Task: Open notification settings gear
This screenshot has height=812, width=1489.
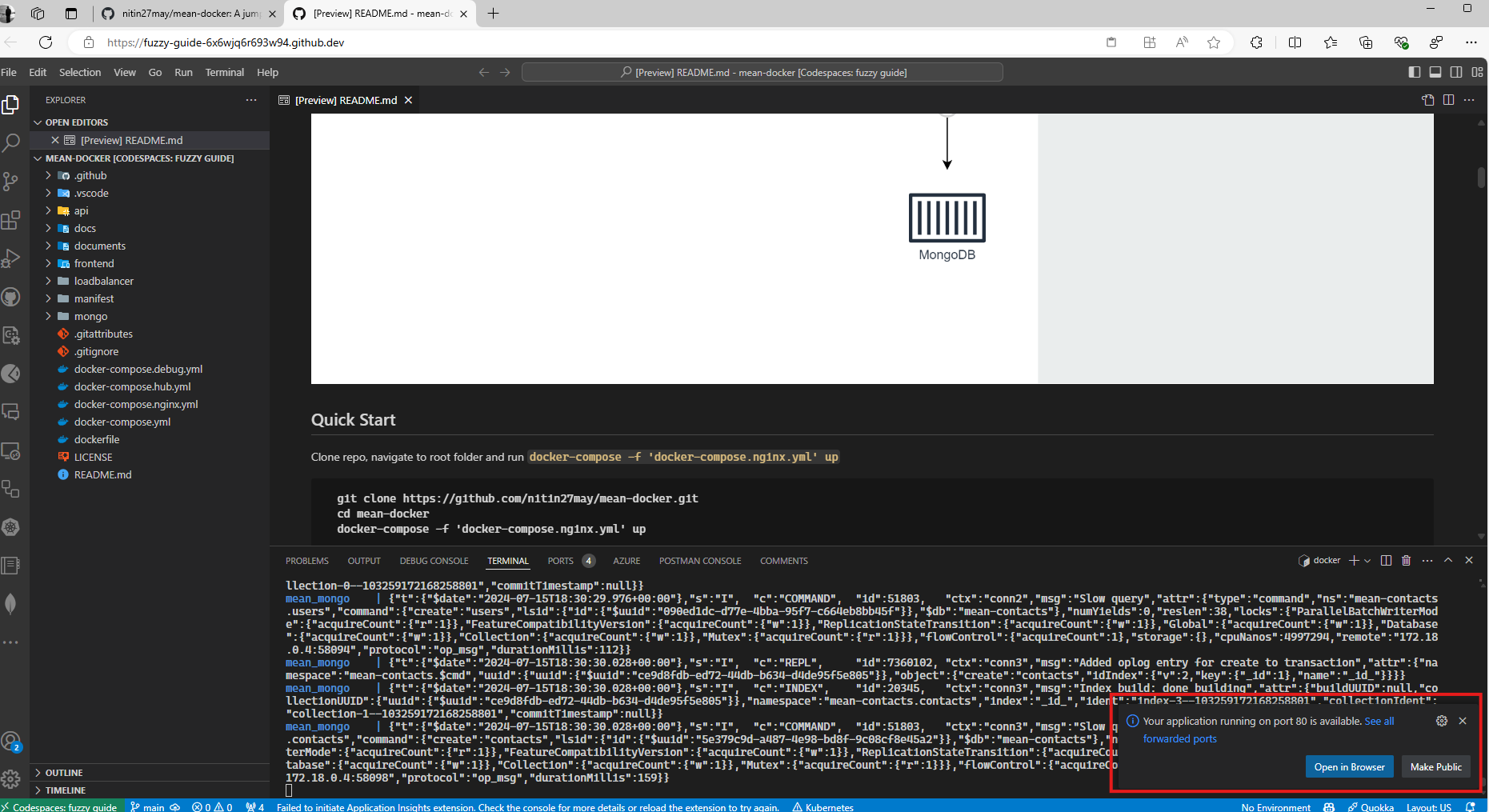Action: pos(1442,721)
